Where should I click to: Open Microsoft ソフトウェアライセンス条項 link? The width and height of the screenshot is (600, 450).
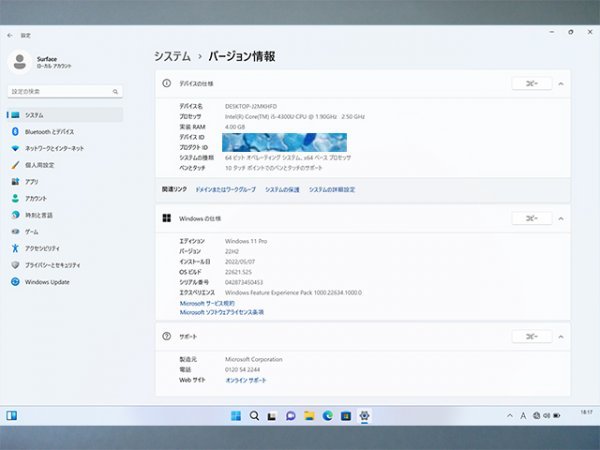222,312
